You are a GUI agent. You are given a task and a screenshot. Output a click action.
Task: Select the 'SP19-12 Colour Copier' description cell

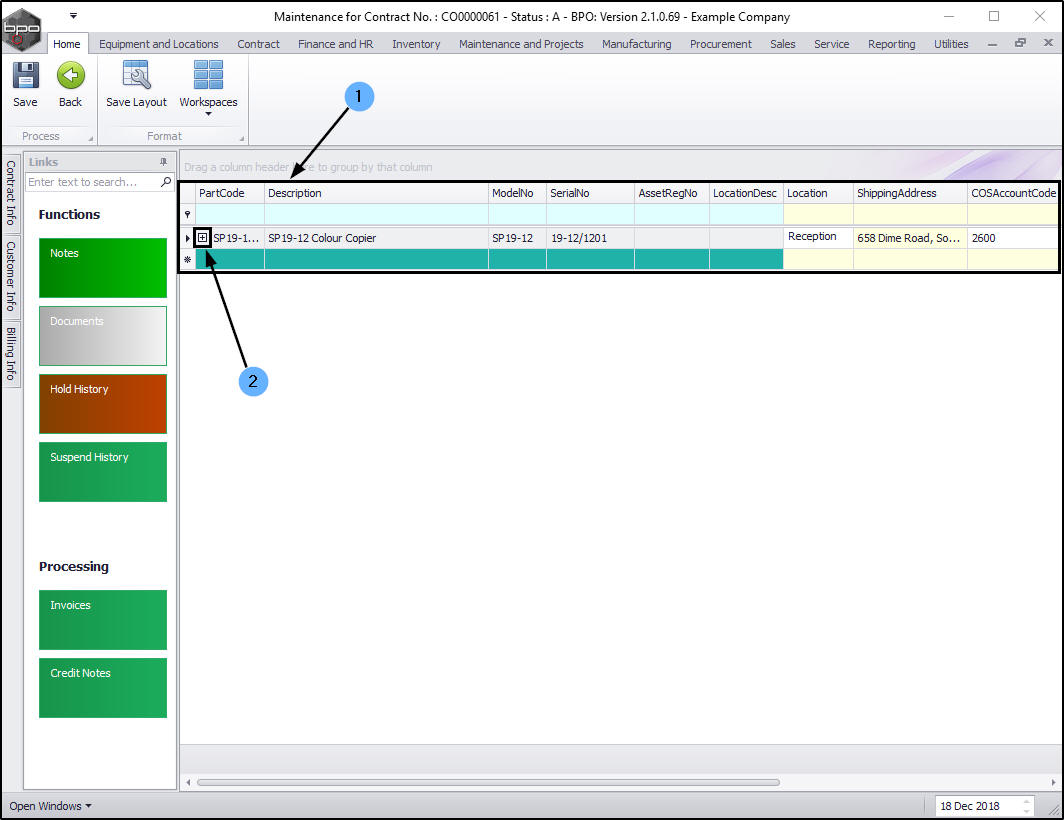click(x=377, y=238)
